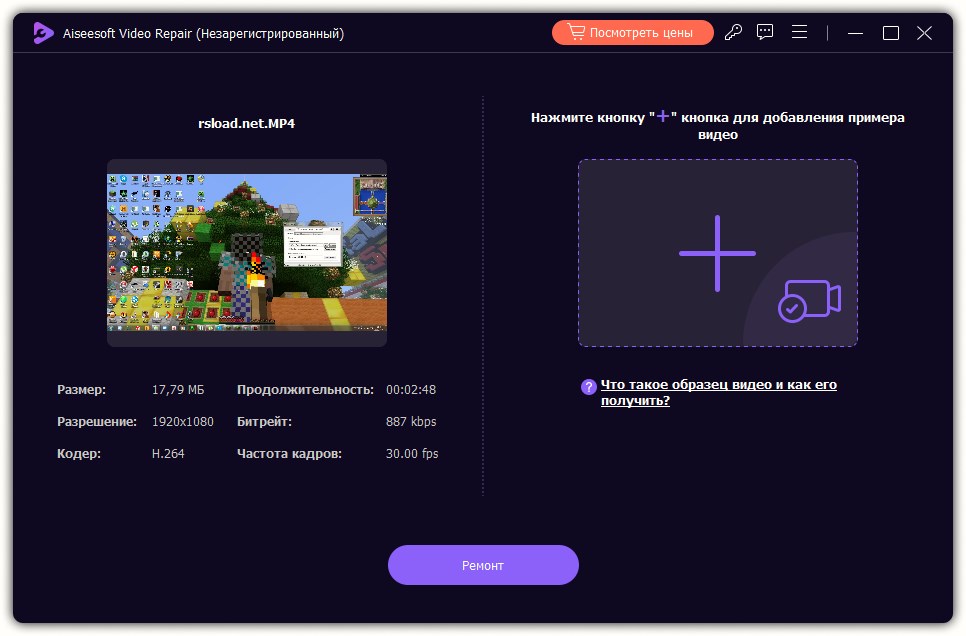Click the key registration icon in the title bar

tap(733, 31)
